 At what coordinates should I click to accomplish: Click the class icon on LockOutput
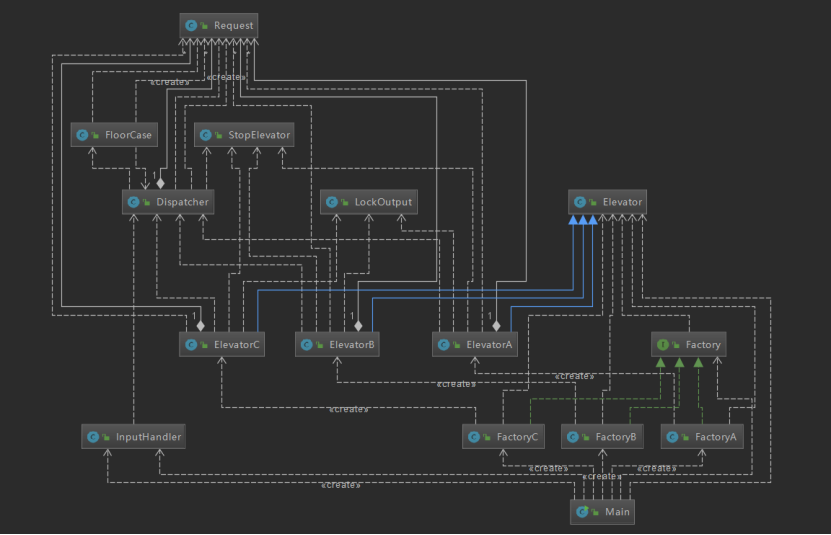[x=332, y=202]
